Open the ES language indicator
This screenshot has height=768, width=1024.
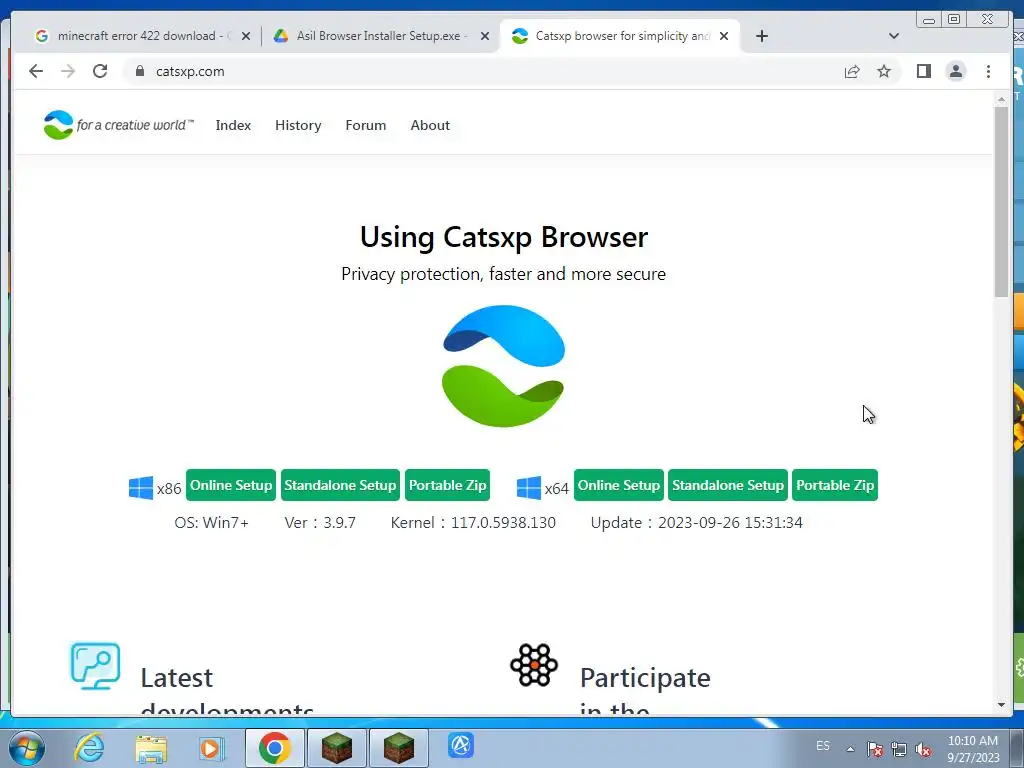click(x=823, y=746)
